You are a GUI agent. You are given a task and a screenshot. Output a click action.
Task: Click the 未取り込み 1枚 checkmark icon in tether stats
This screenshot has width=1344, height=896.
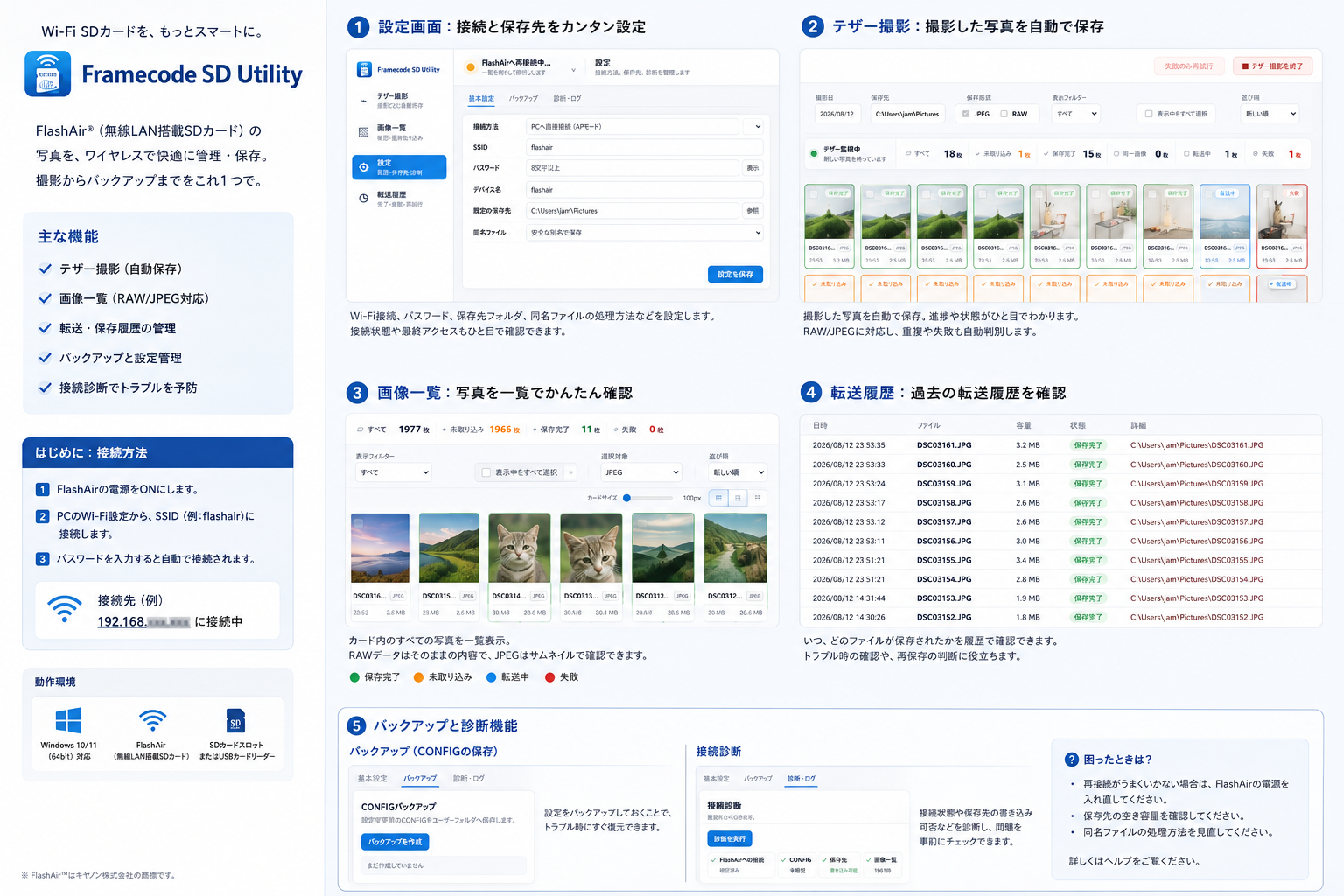[x=977, y=154]
